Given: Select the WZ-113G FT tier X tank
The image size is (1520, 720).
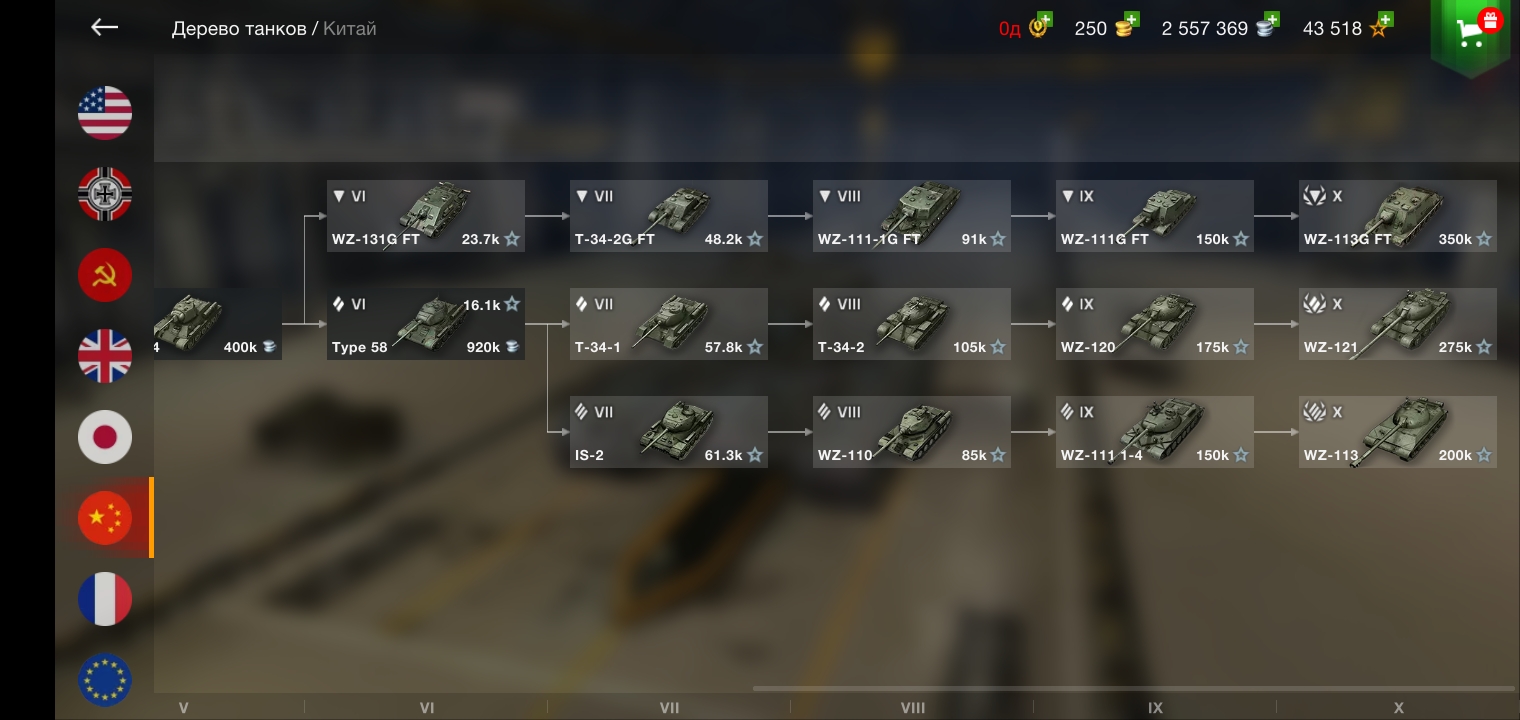Looking at the screenshot, I should pyautogui.click(x=1398, y=216).
